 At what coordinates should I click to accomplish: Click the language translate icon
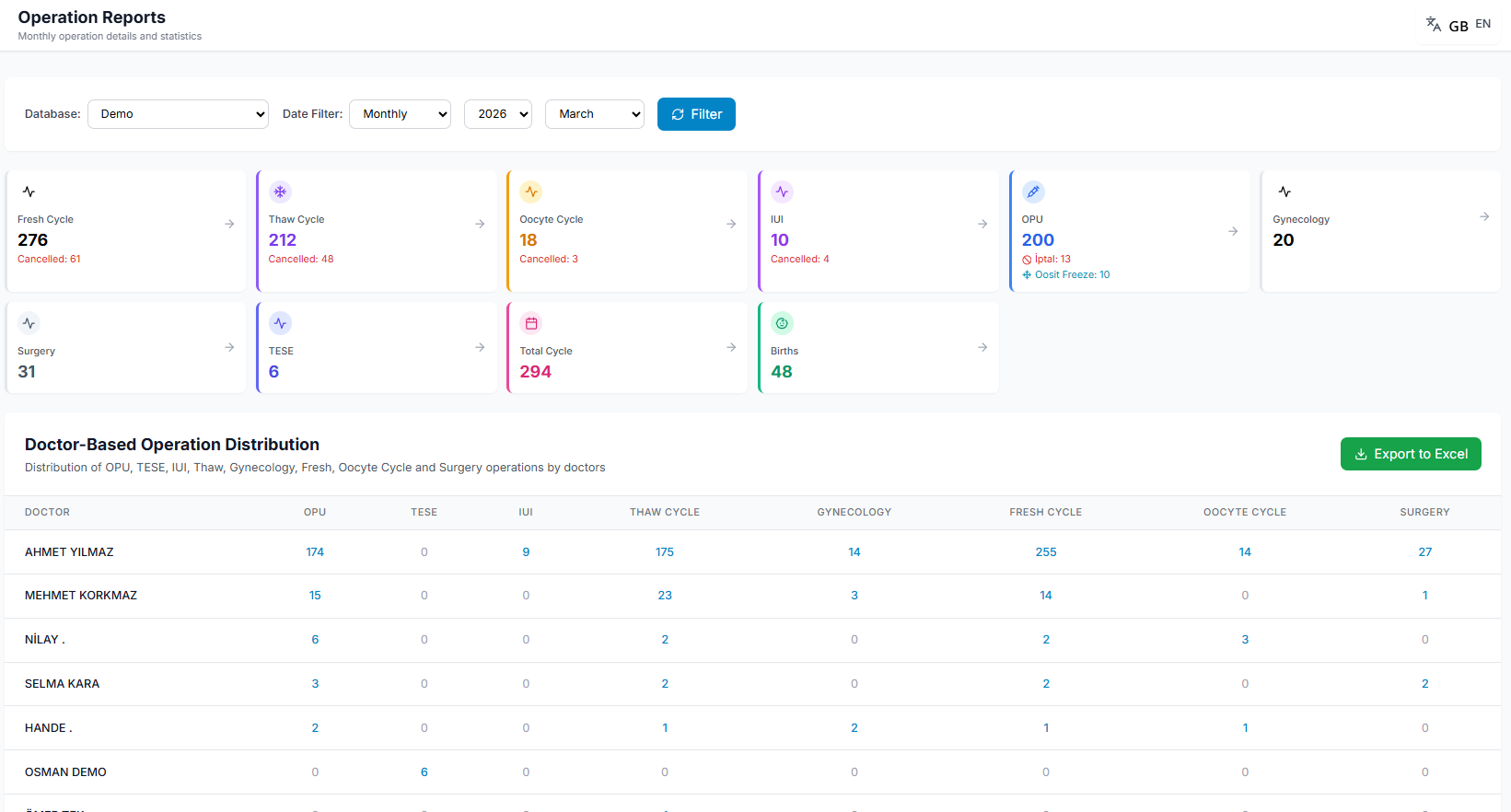point(1434,24)
